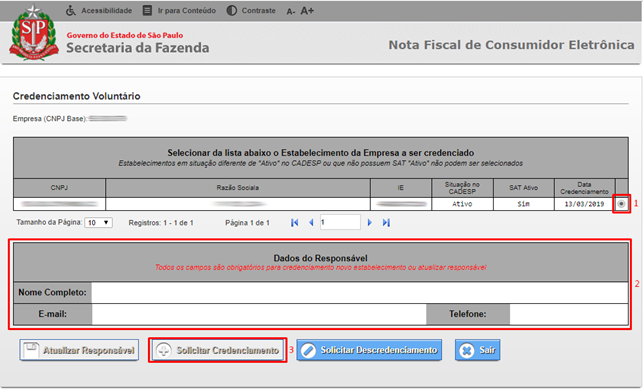Click Nota Fiscal de Consumidor Eletrônica title
The image size is (643, 389).
point(511,45)
